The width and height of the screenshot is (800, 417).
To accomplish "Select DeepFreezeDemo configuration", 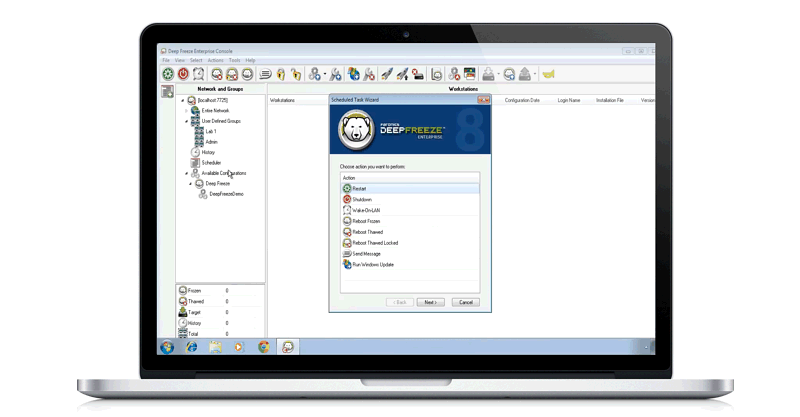I will 226,194.
